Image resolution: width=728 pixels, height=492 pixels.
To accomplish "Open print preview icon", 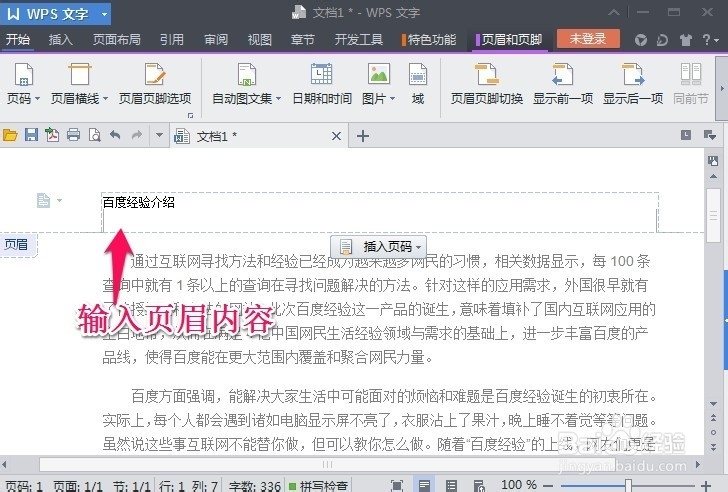I will point(94,135).
